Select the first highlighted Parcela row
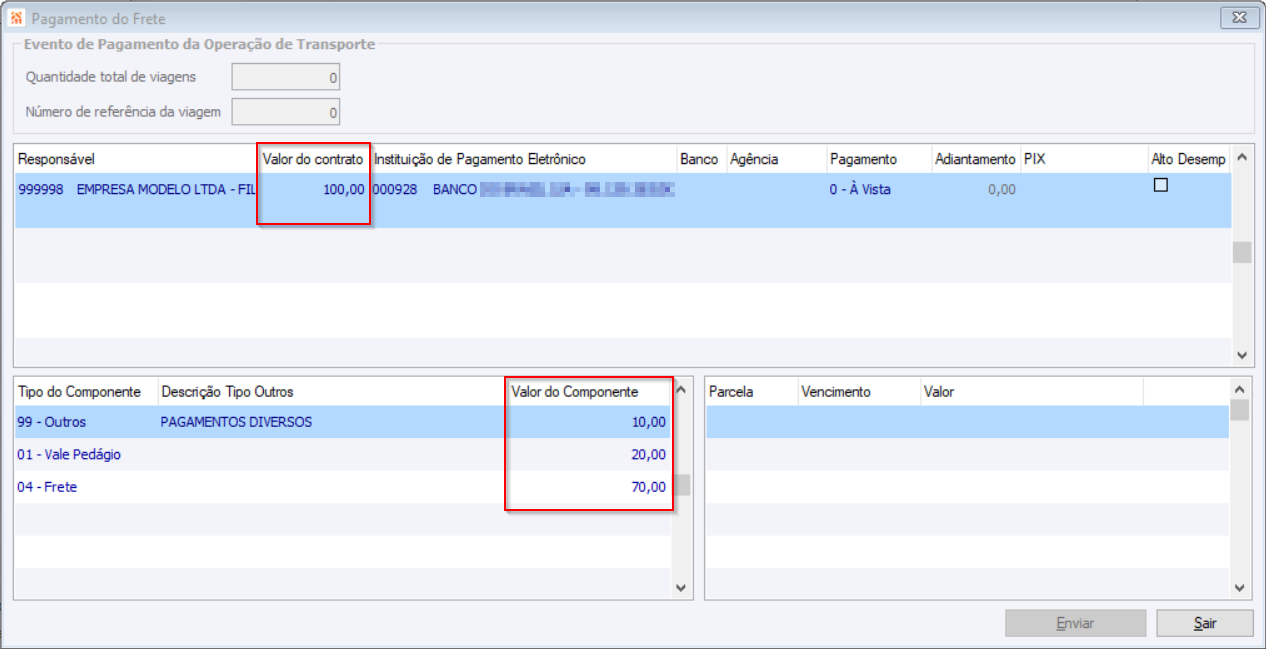The image size is (1266, 649). click(x=967, y=422)
